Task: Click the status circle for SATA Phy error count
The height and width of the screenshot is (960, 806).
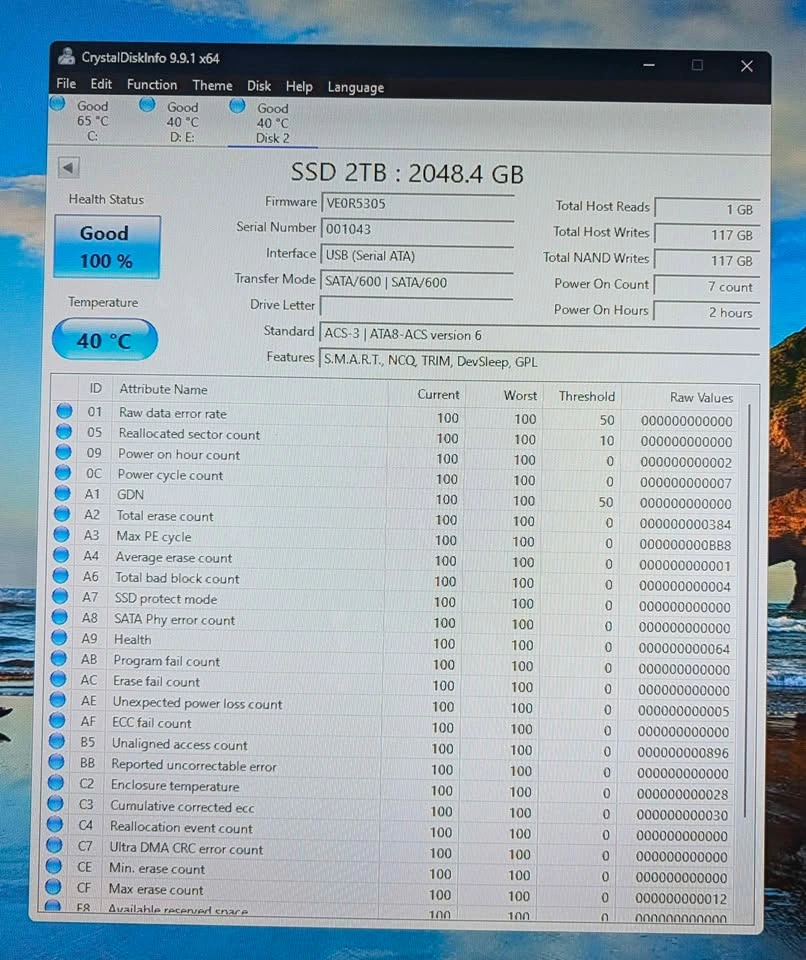Action: (59, 617)
